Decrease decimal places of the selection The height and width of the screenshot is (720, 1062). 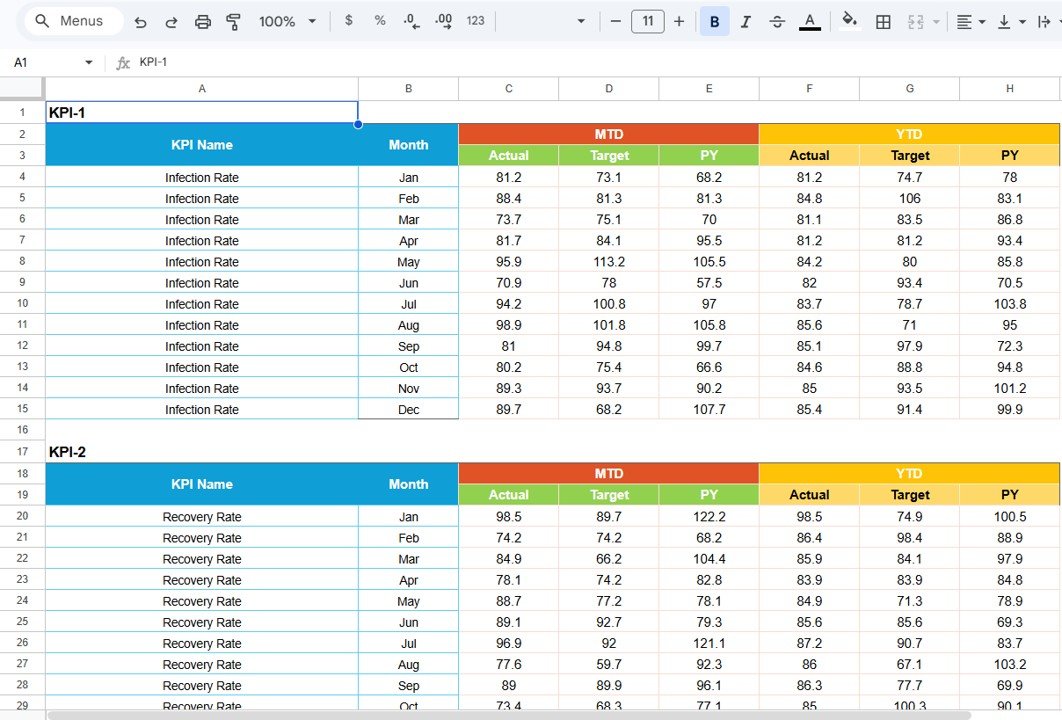(410, 20)
